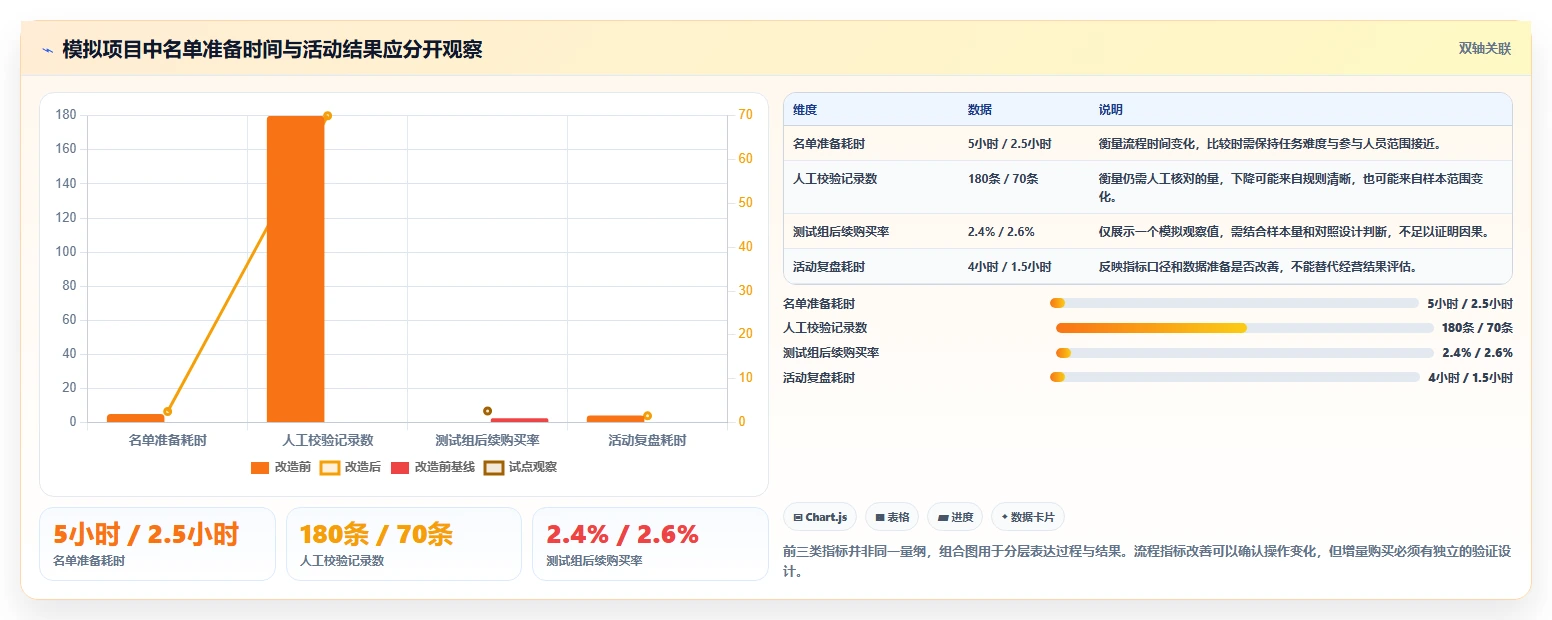Screen dimensions: 1552x620
Task: Click x-axis label 测试组后续购买率
Action: 487,440
